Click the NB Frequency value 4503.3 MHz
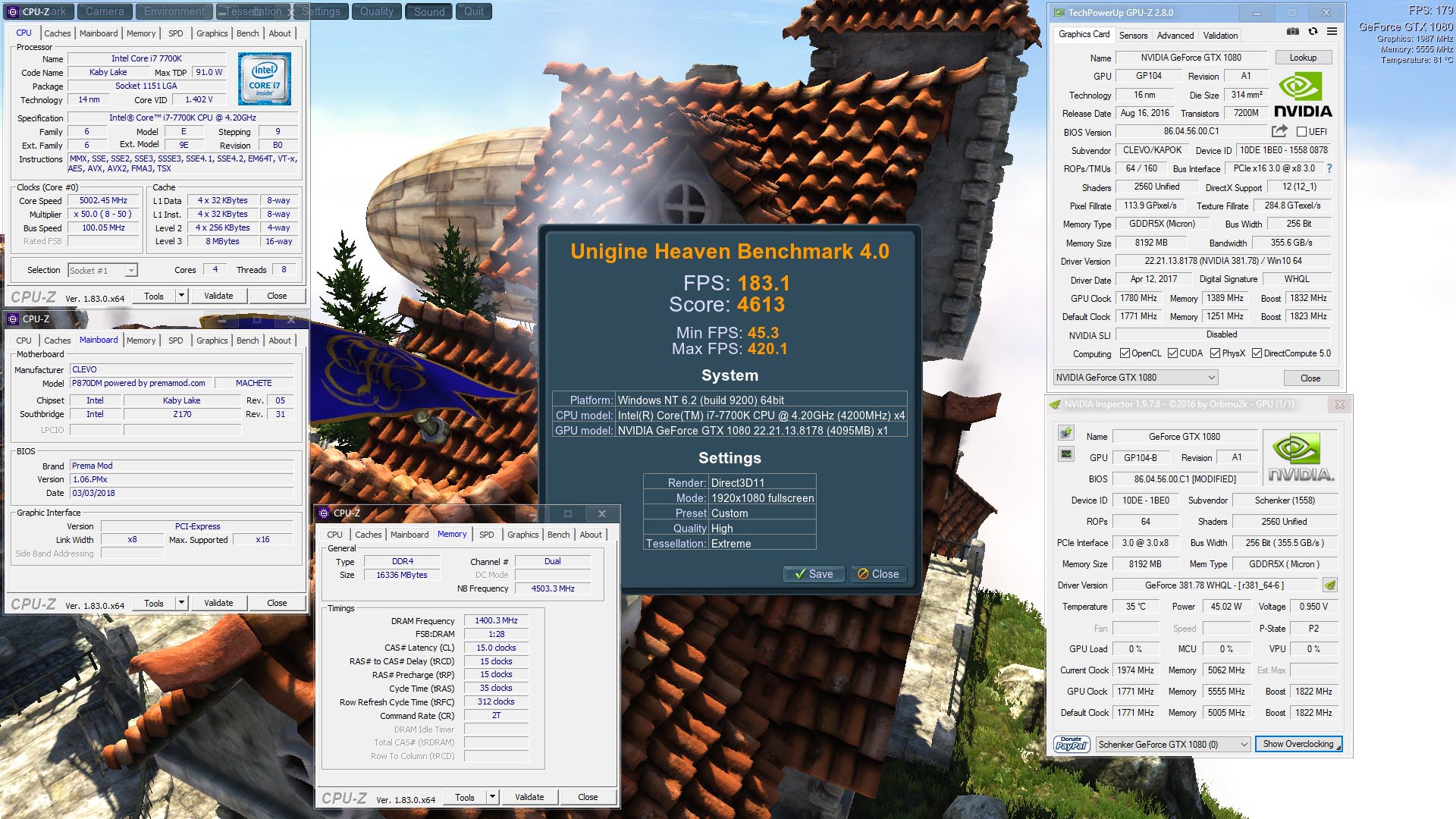This screenshot has height=819, width=1456. 553,588
